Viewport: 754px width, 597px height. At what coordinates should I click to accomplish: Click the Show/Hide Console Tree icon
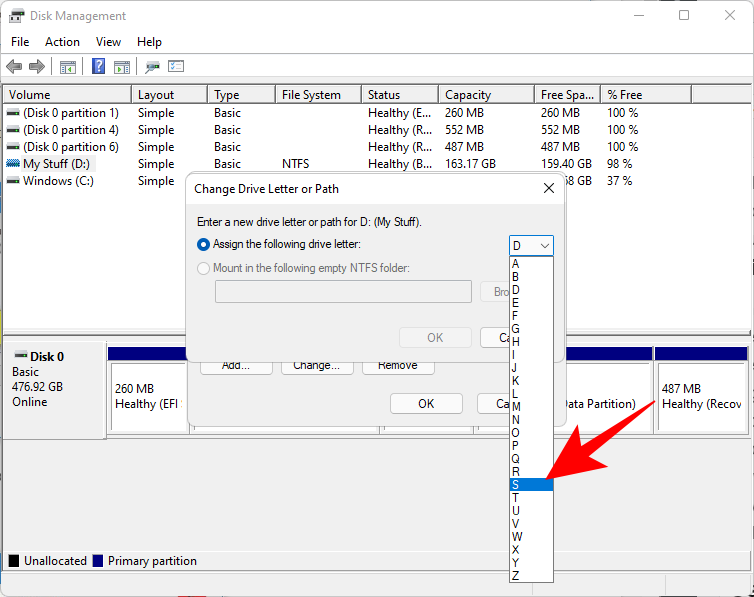tap(68, 67)
